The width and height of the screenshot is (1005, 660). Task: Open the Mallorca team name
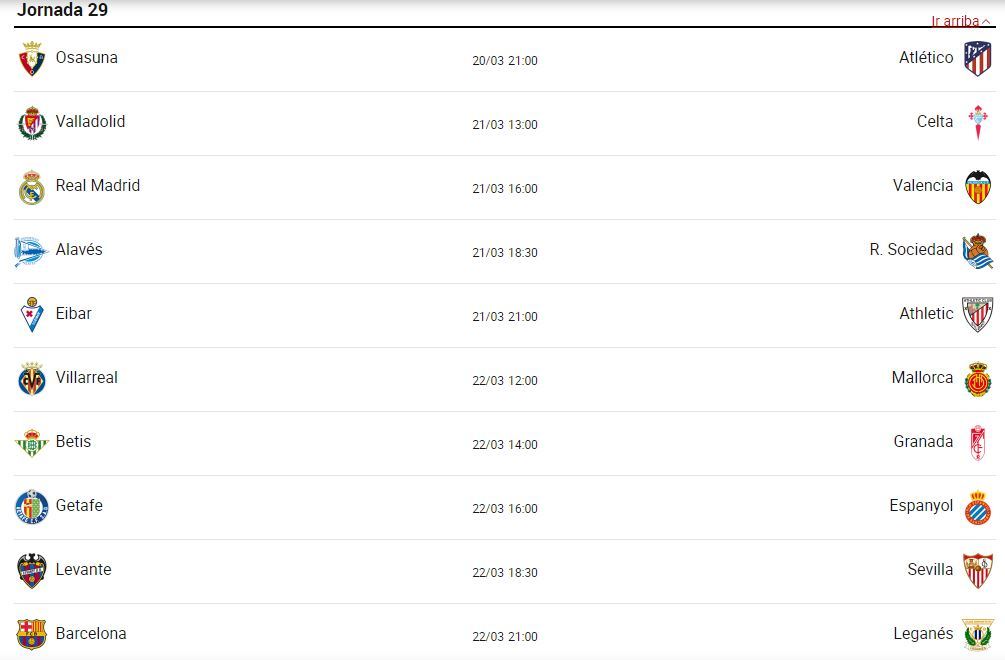coord(922,378)
